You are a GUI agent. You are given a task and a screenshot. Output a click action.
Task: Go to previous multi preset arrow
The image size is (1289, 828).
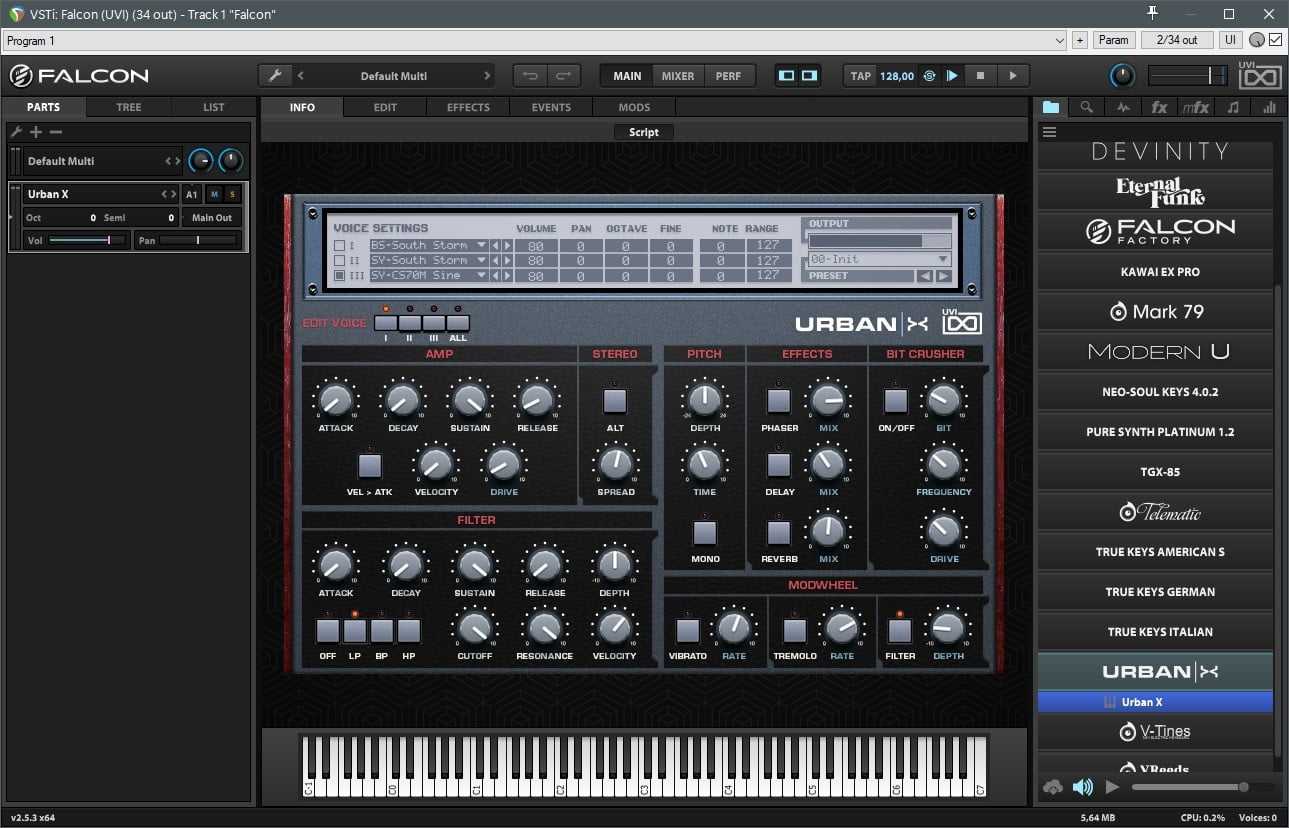pos(301,76)
